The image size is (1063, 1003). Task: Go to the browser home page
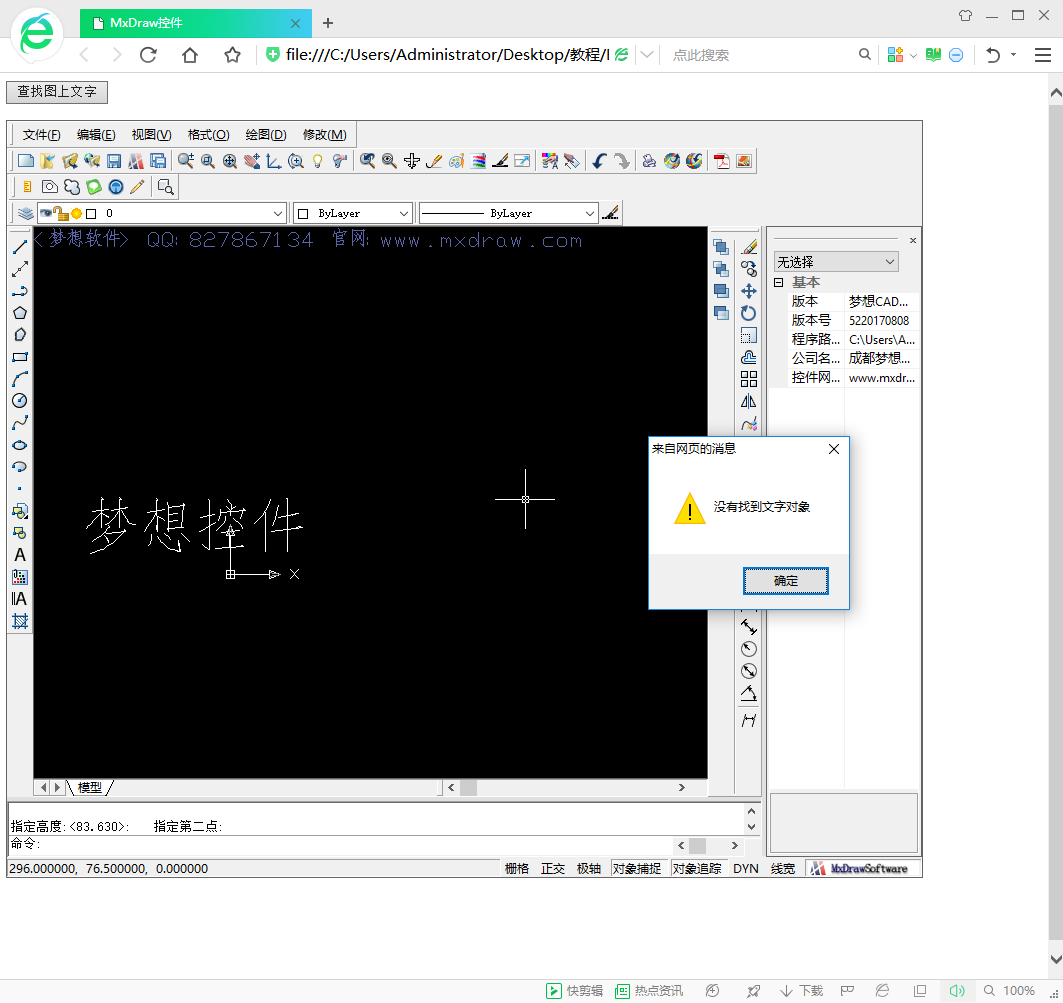(x=190, y=55)
